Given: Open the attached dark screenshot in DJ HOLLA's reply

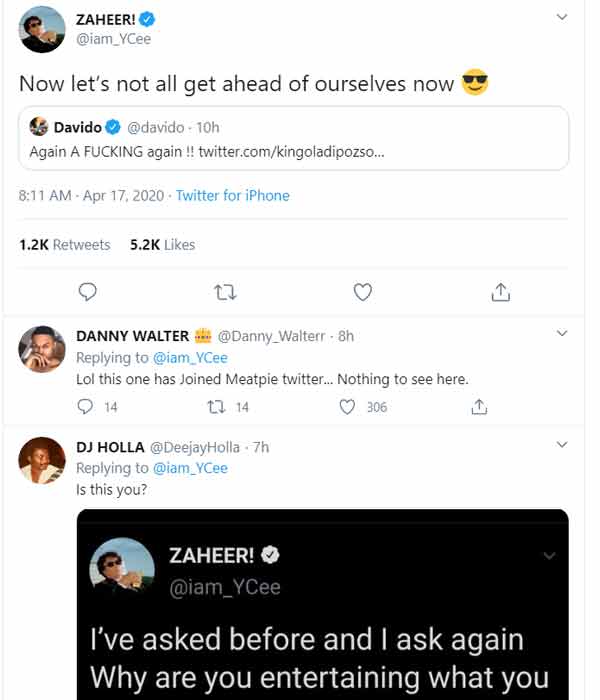Looking at the screenshot, I should coord(323,604).
